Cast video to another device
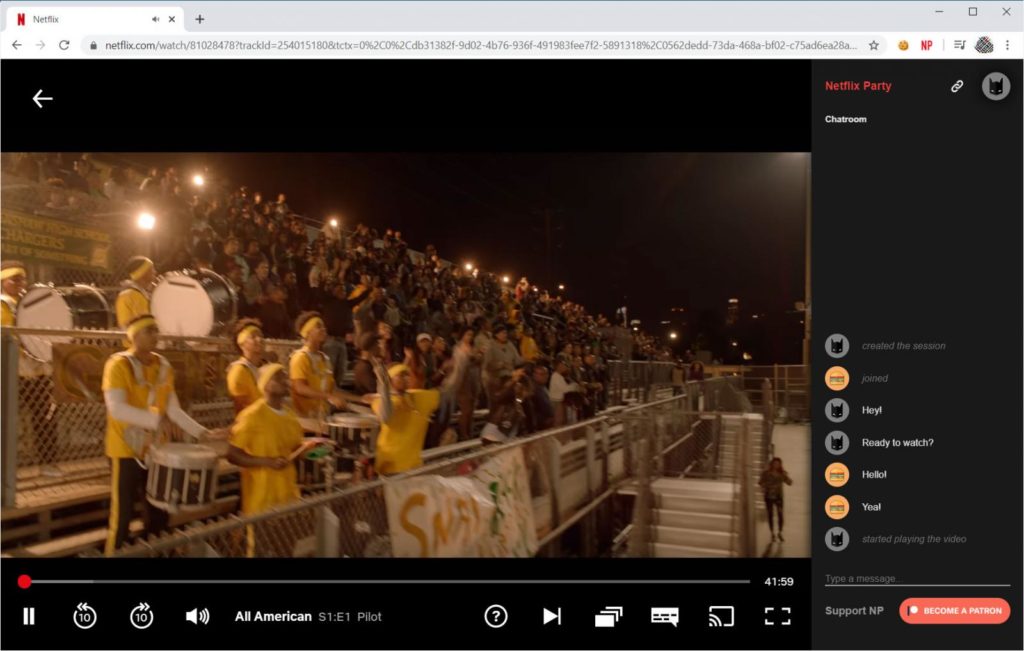The height and width of the screenshot is (651, 1024). pyautogui.click(x=721, y=616)
